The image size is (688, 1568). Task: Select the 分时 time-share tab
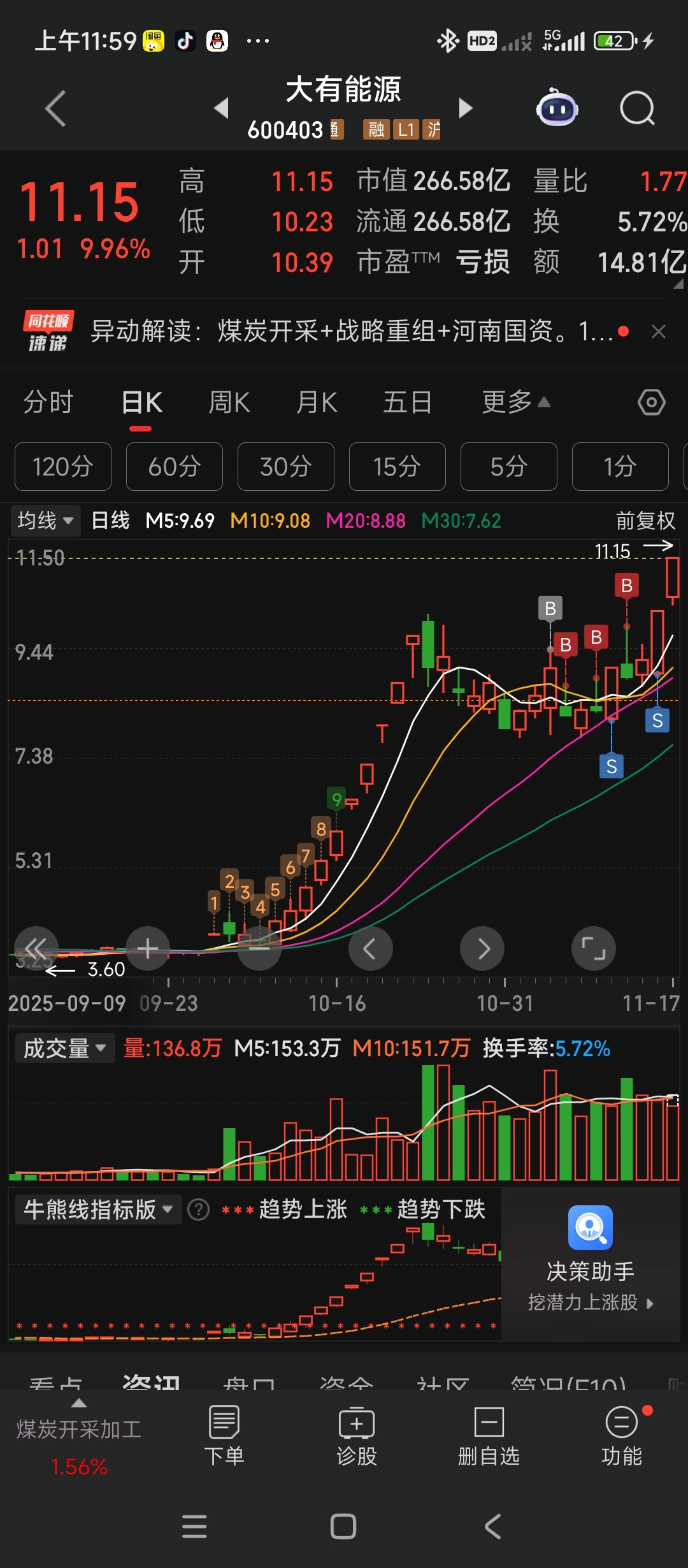[48, 402]
